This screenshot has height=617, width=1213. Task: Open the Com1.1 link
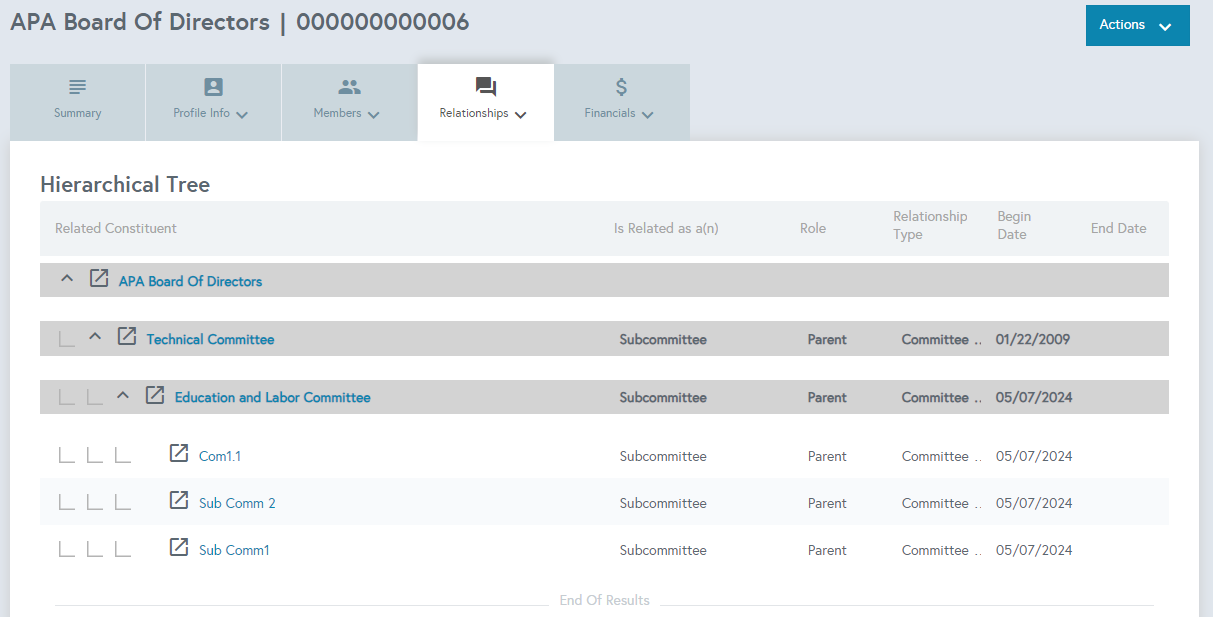click(220, 457)
